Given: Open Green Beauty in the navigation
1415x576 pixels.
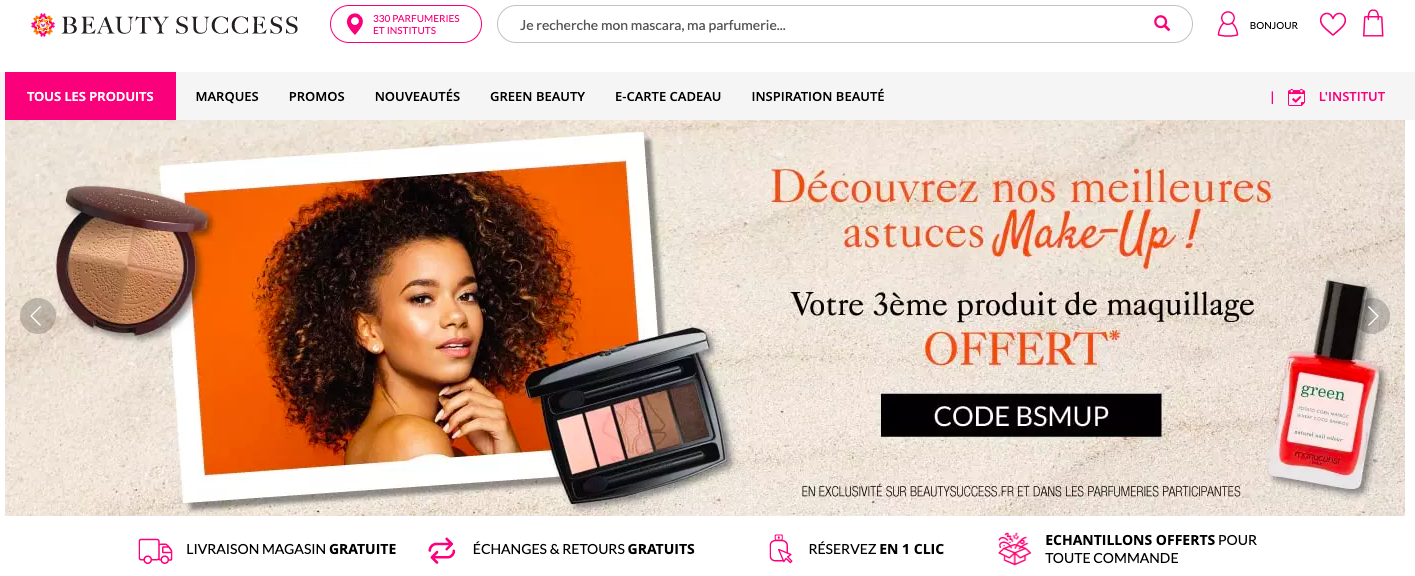Looking at the screenshot, I should pyautogui.click(x=537, y=97).
